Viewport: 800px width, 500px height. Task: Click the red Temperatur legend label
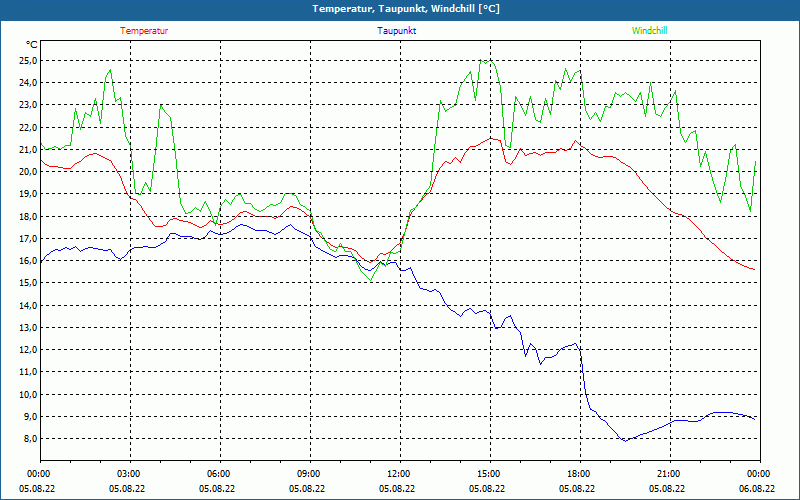[144, 31]
